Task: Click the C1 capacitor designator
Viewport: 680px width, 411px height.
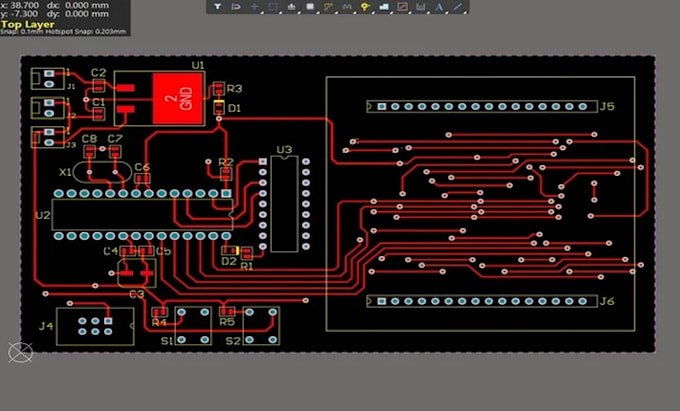Action: pyautogui.click(x=98, y=102)
